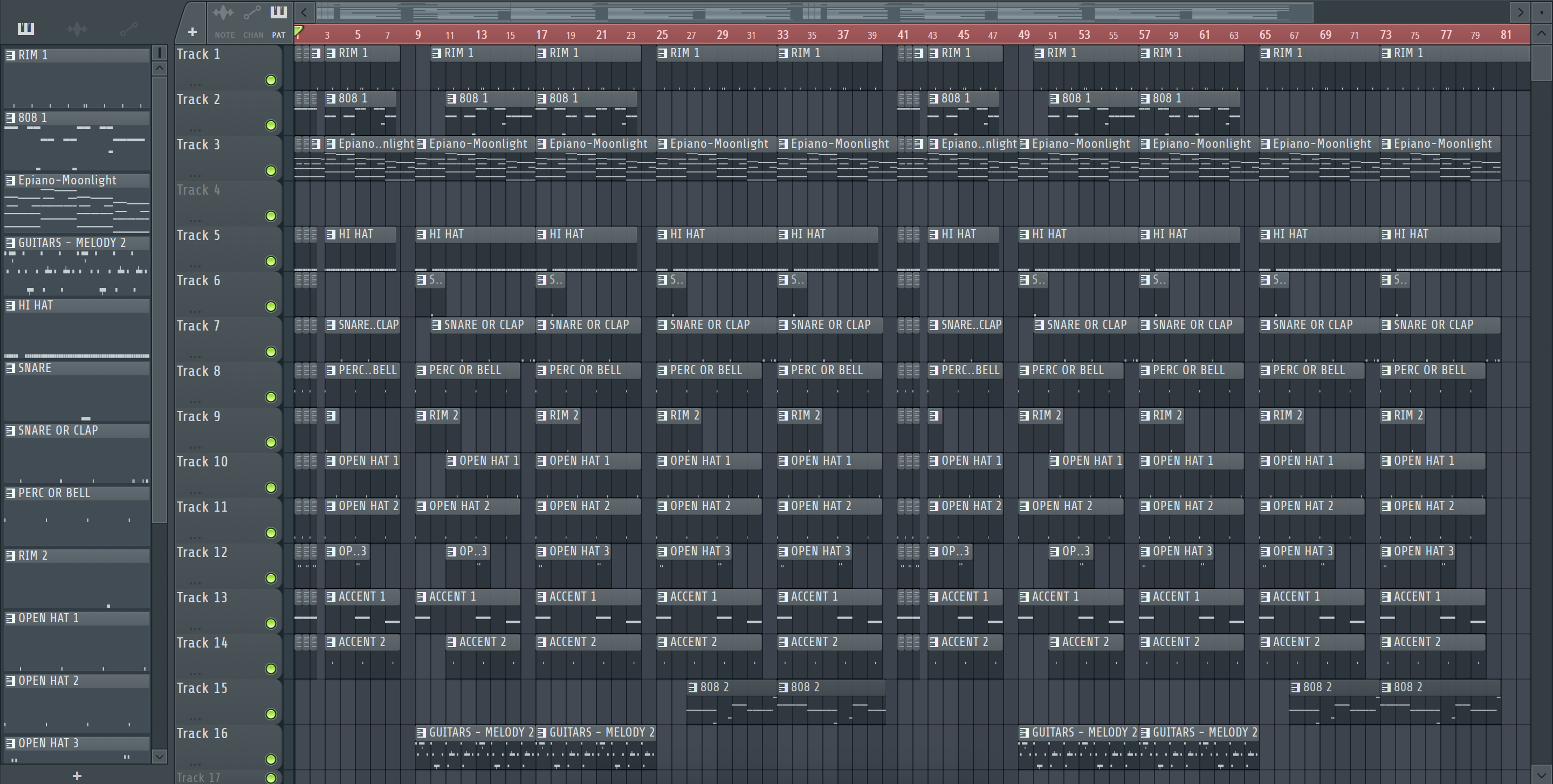Select SNARE pattern name in picker
Viewport: 1553px width, 784px height.
pyautogui.click(x=35, y=368)
